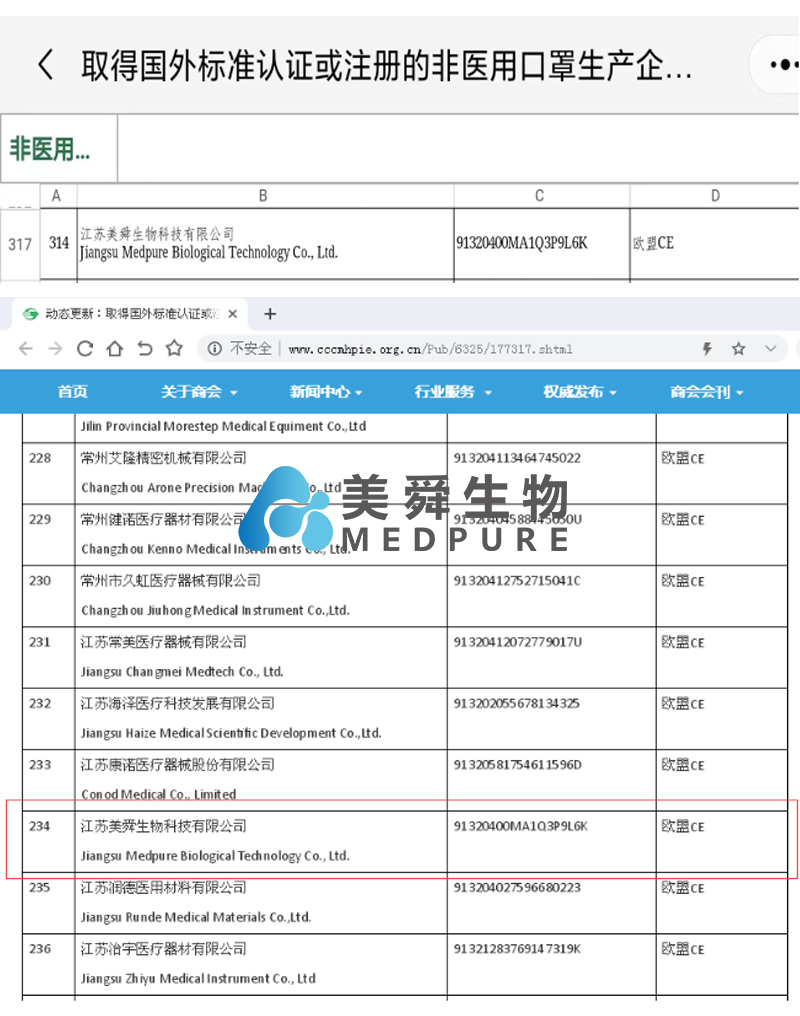Click Jiangsu Haize Medical Scientific Development Co.,Ltd.

[x=231, y=733]
